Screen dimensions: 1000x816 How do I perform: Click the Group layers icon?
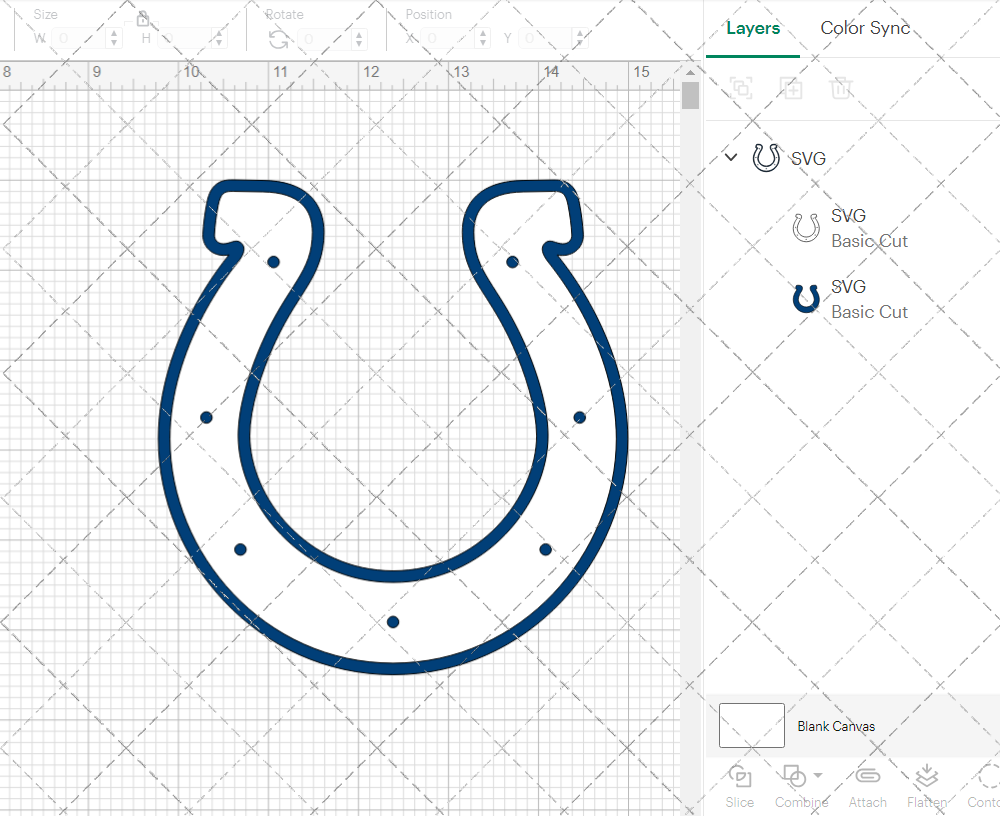point(741,88)
